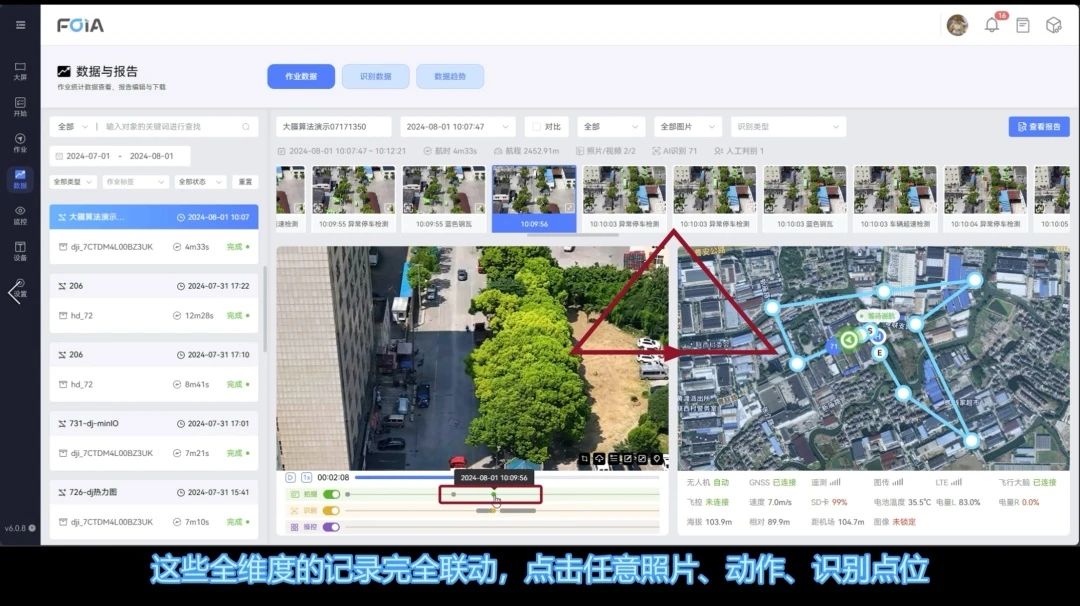
Task: Toggle the hamburger menu icon
Action: [x=20, y=25]
